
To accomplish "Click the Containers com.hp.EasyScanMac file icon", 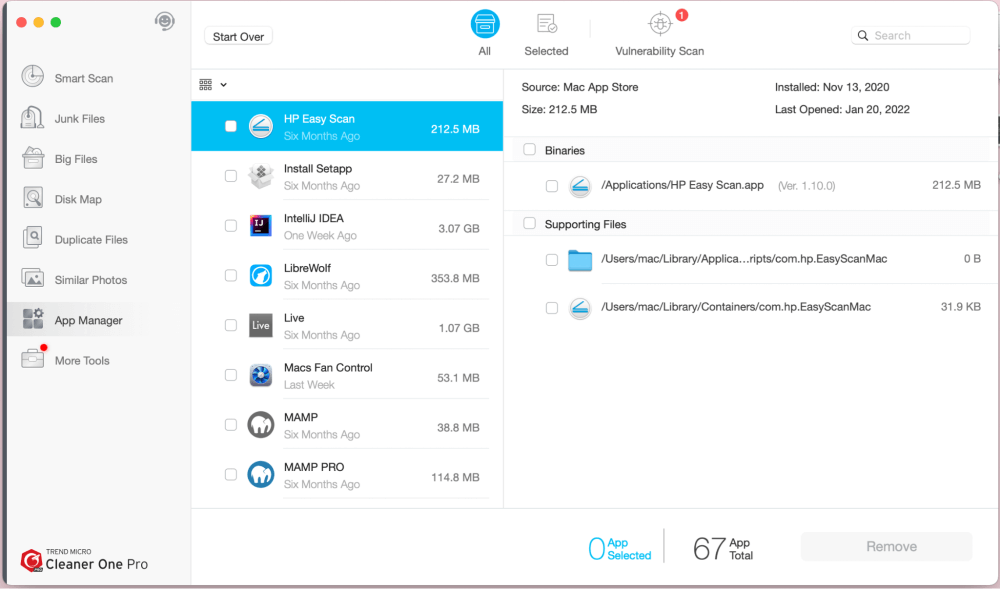I will point(580,308).
